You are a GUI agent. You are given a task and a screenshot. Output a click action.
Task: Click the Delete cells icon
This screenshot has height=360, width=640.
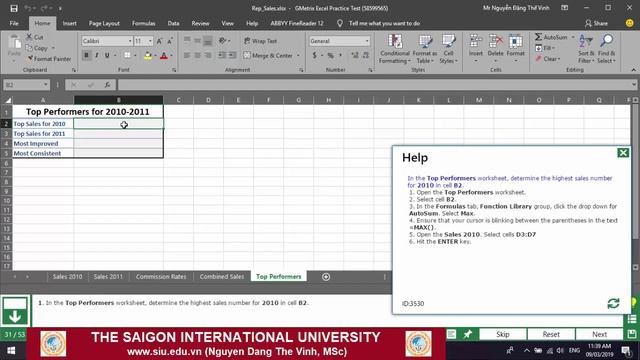click(x=496, y=41)
